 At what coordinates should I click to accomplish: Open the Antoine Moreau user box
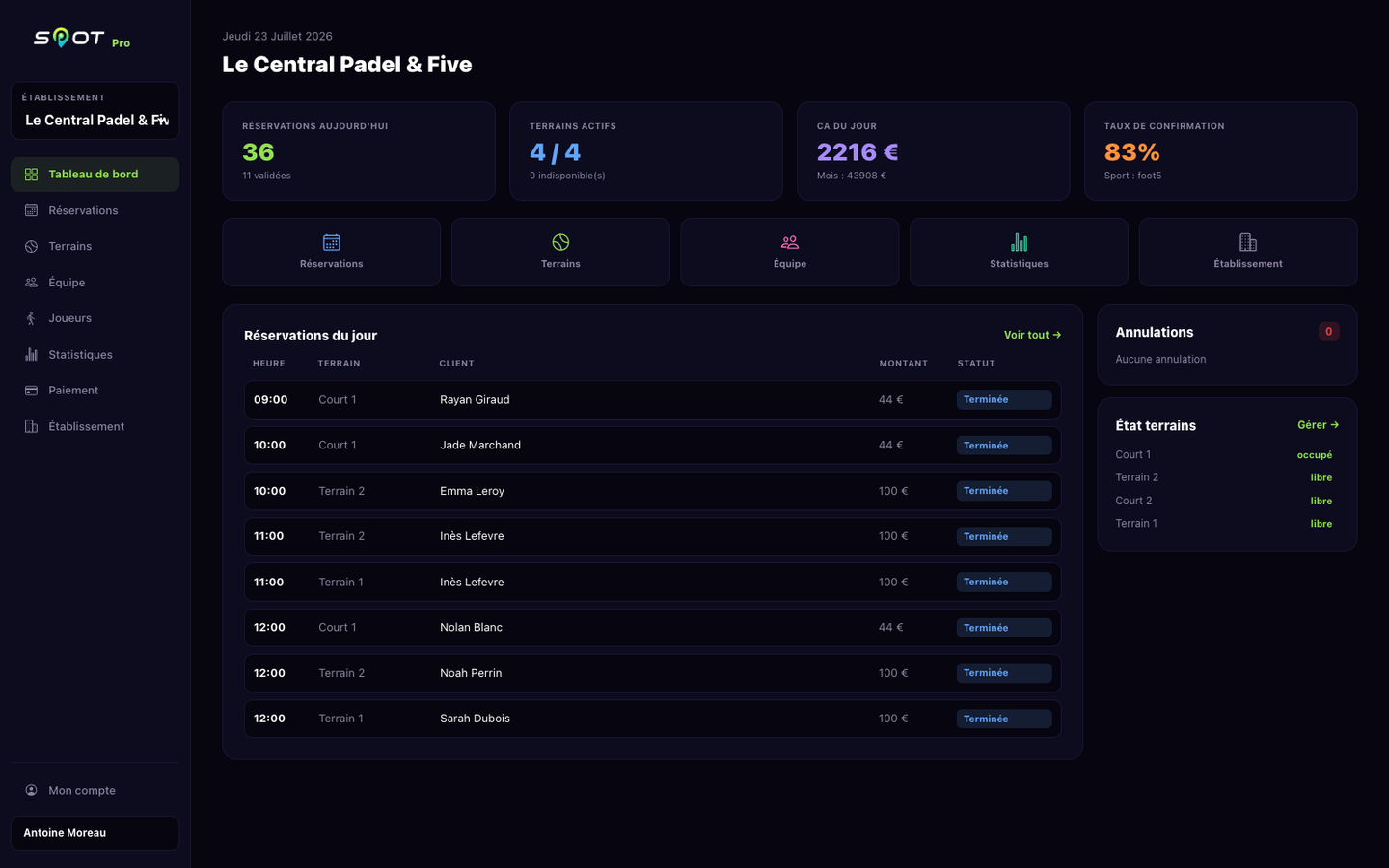(95, 833)
